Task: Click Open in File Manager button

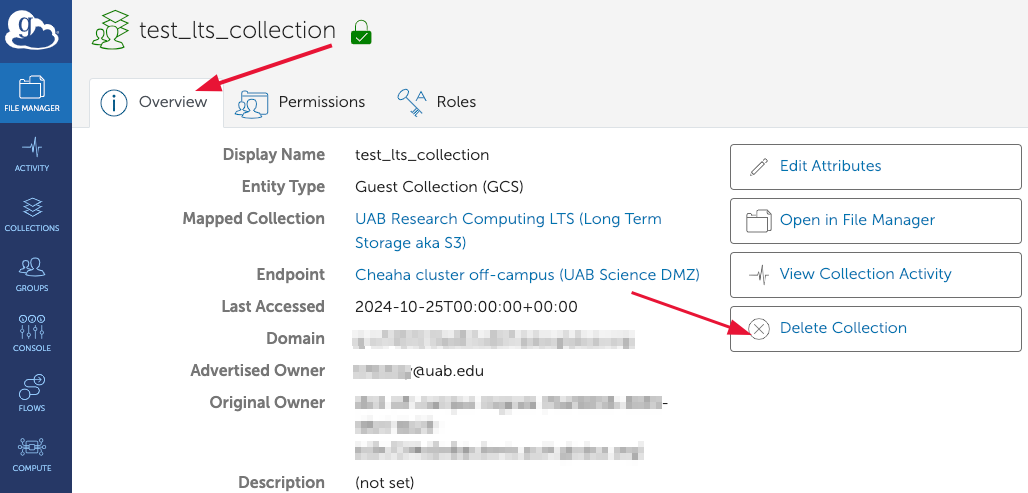Action: click(x=875, y=220)
